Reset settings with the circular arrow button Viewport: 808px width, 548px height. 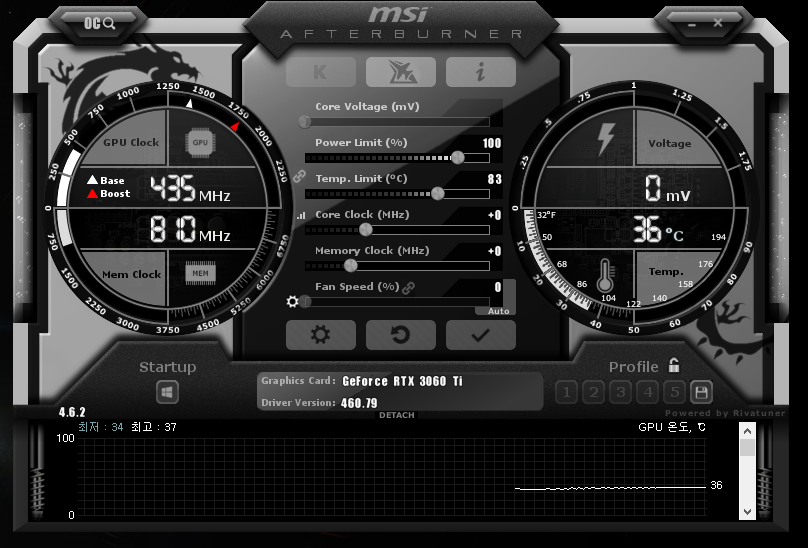pyautogui.click(x=401, y=335)
